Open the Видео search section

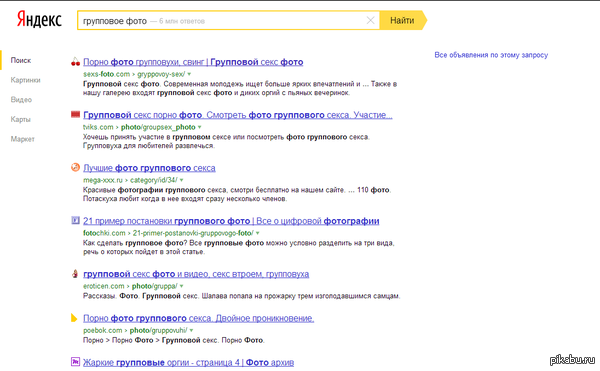(21, 99)
